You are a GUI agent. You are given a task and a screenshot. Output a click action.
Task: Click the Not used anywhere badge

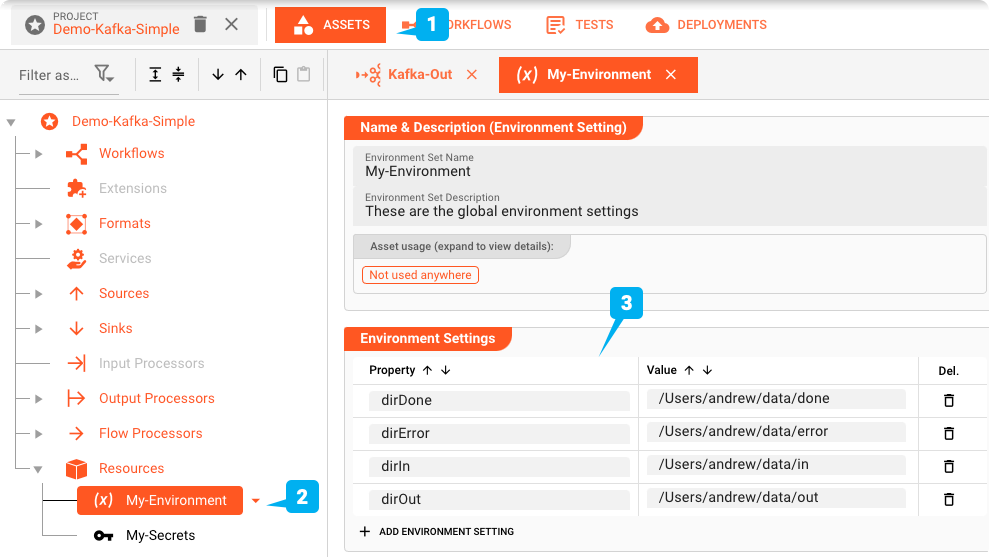(420, 275)
